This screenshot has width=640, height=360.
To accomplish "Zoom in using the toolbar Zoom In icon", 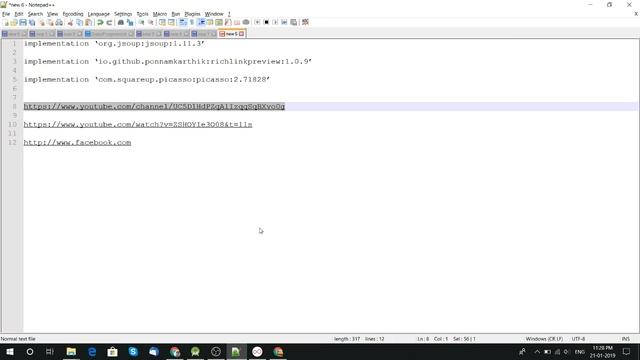I will pos(141,22).
